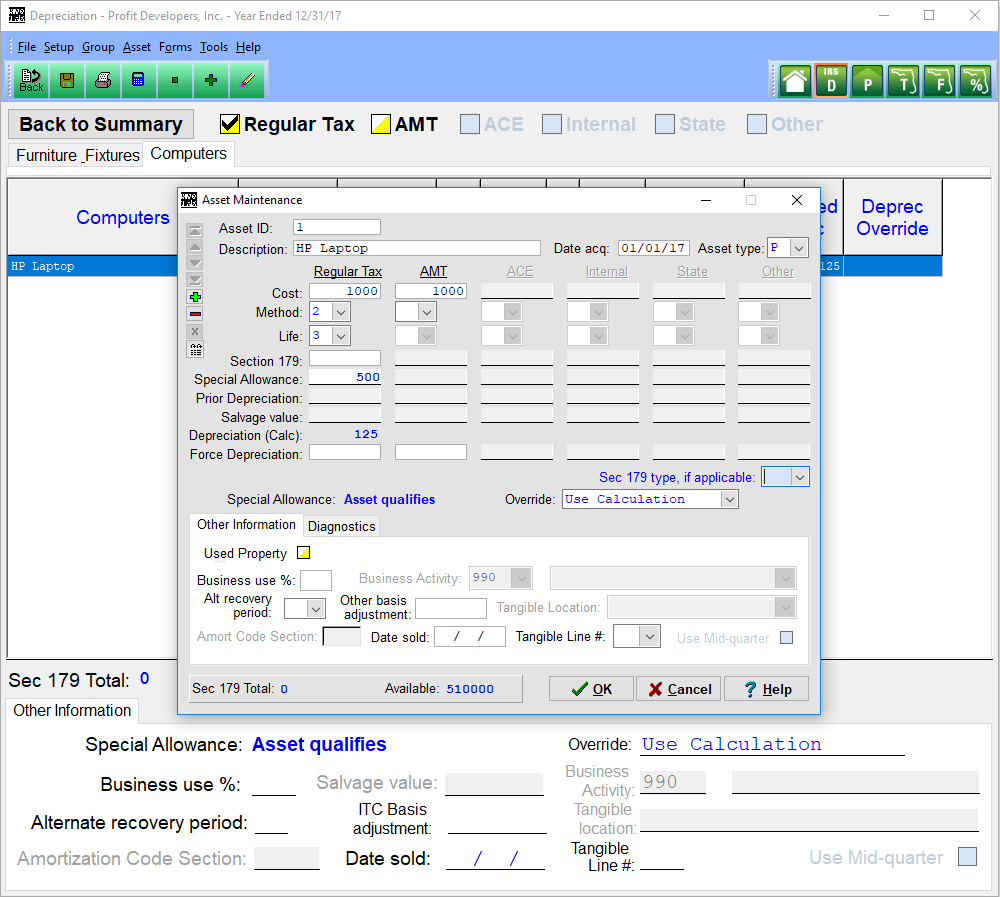Click the green plus add-asset icon in dialog

pyautogui.click(x=195, y=297)
